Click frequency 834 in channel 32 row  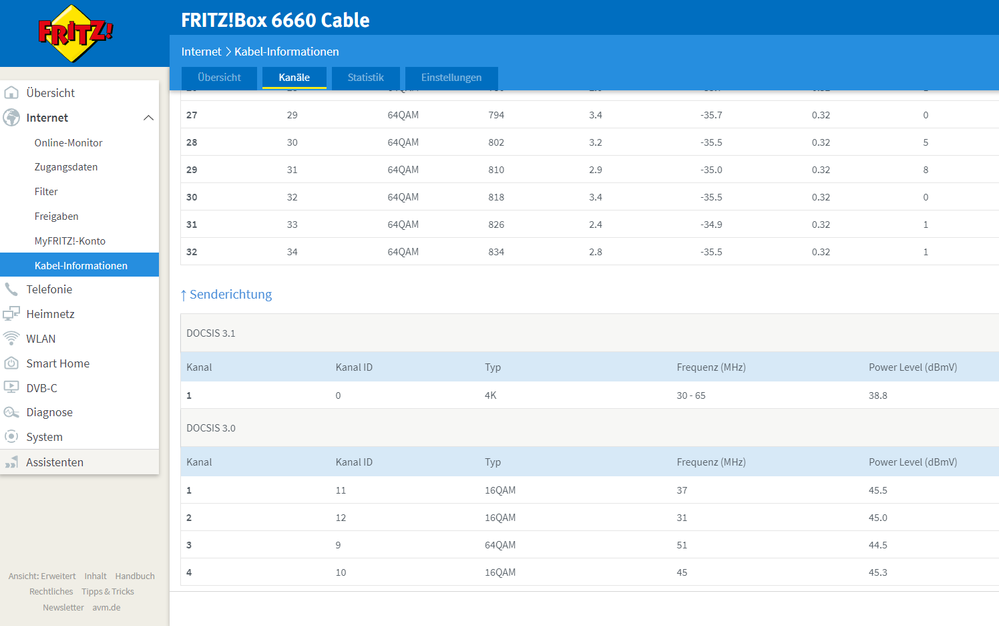[496, 252]
